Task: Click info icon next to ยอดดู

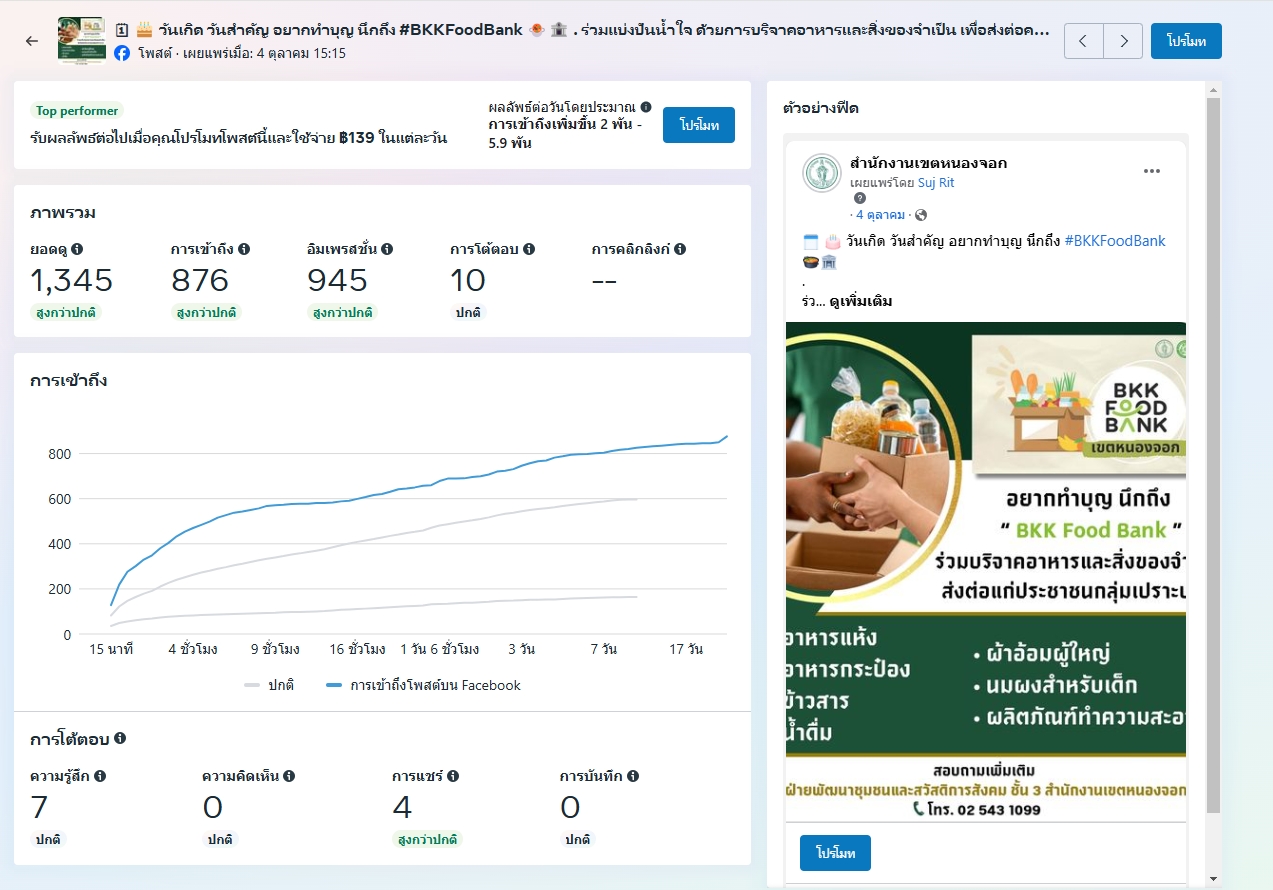Action: (x=77, y=249)
